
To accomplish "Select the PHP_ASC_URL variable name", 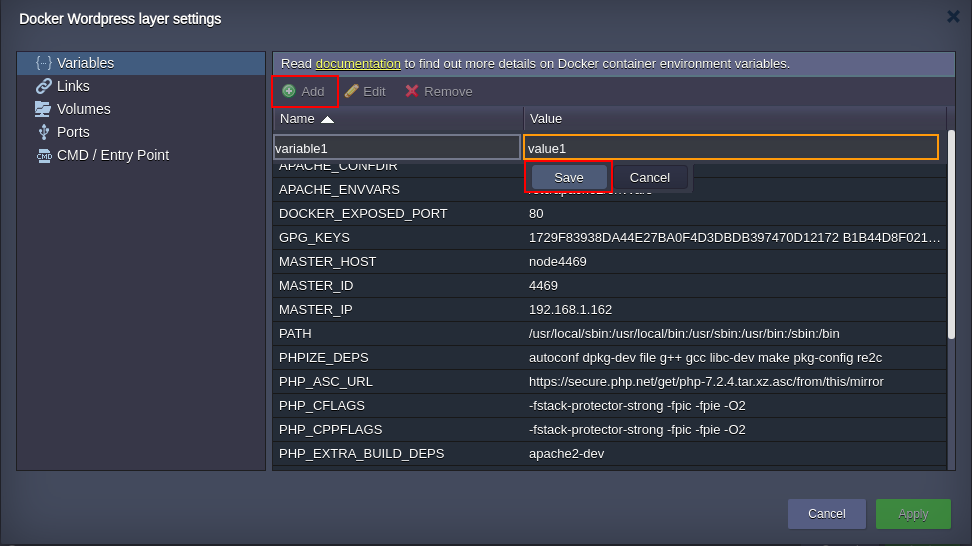I will coord(325,382).
